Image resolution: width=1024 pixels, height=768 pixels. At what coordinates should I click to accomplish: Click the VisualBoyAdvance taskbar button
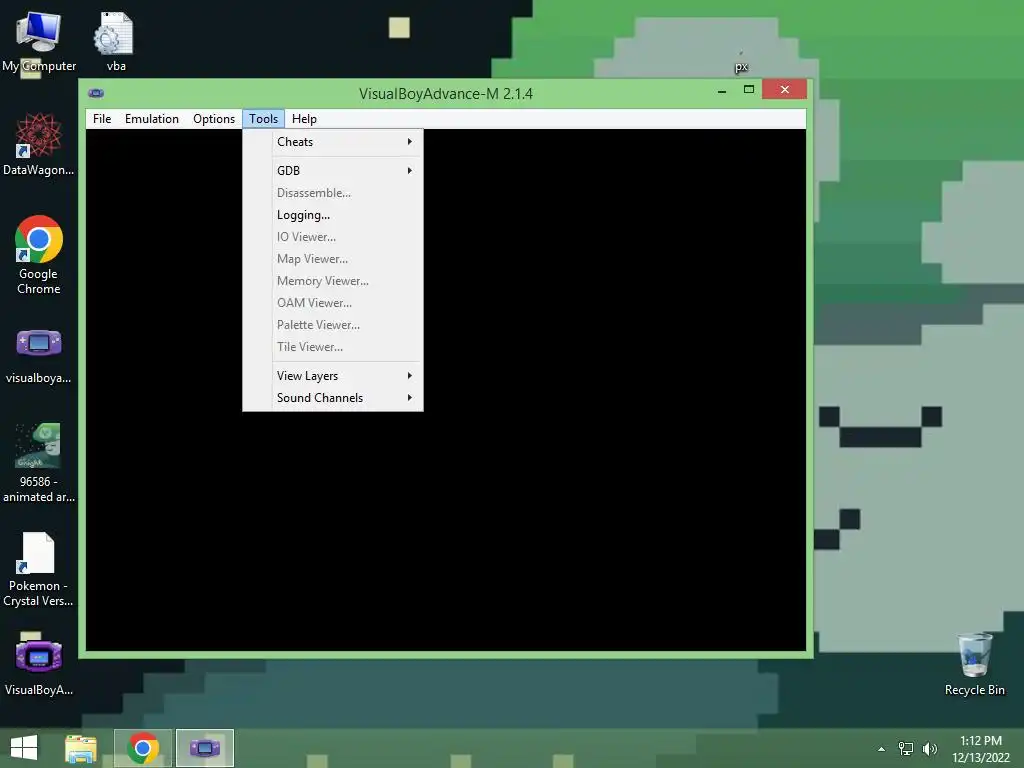coord(204,748)
